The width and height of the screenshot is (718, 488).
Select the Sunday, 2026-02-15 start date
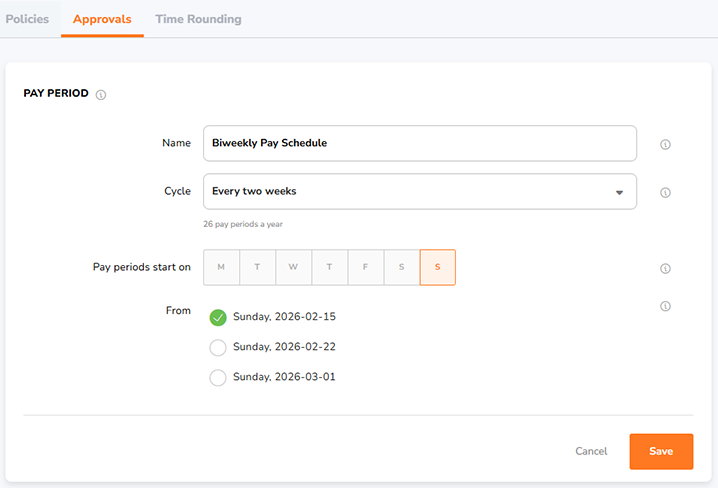pyautogui.click(x=218, y=317)
